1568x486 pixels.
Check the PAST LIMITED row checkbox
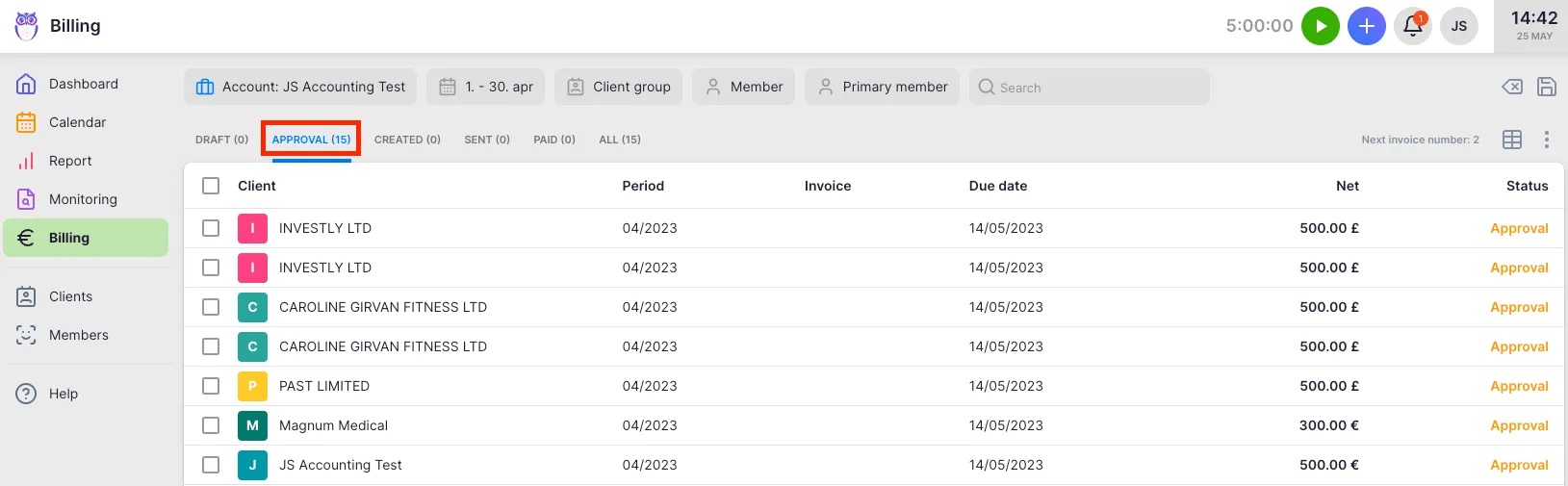click(x=211, y=386)
